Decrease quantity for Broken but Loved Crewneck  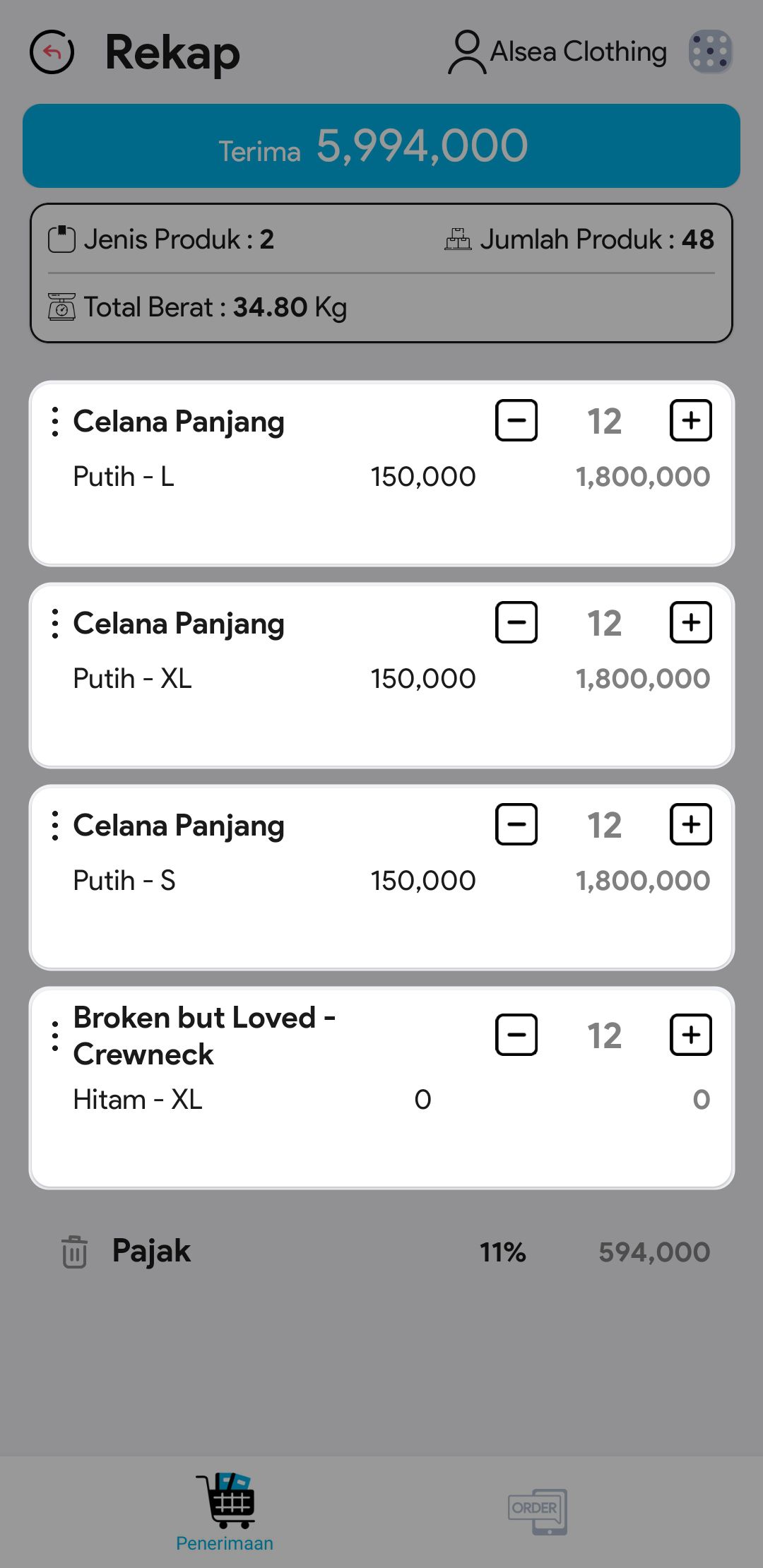click(x=516, y=1035)
